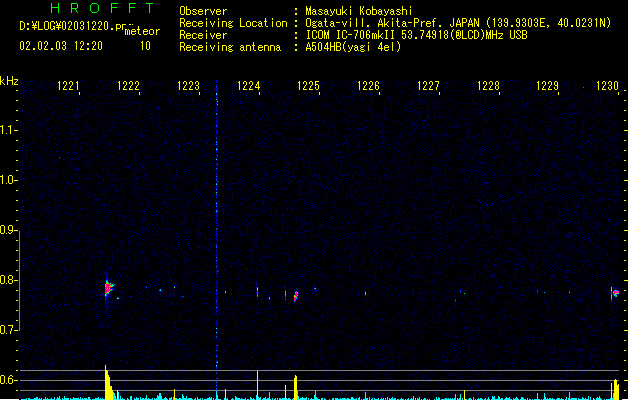Click time axis label 1227

point(428,85)
